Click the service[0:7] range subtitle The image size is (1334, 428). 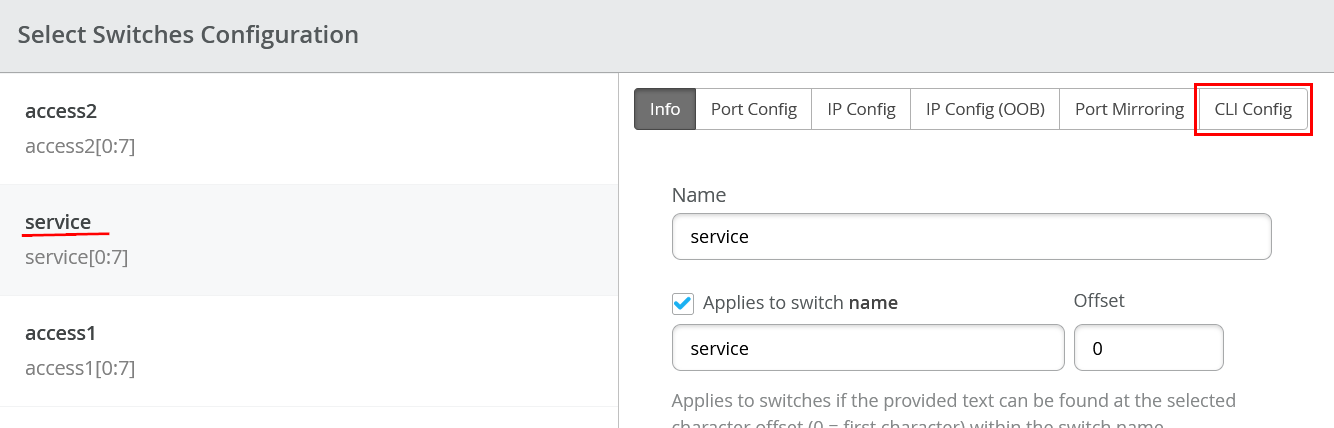pyautogui.click(x=76, y=257)
